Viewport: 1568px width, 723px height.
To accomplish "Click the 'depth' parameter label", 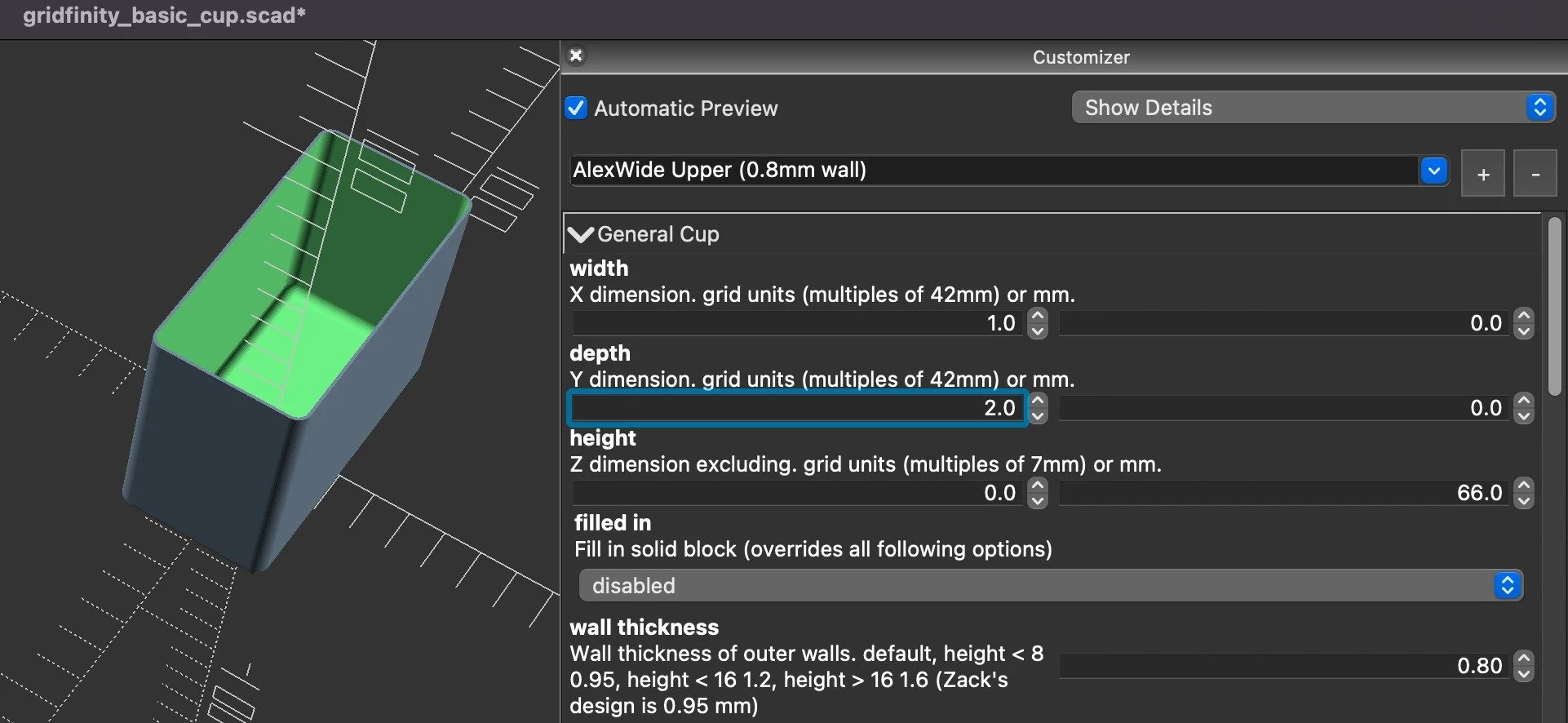I will (x=600, y=353).
